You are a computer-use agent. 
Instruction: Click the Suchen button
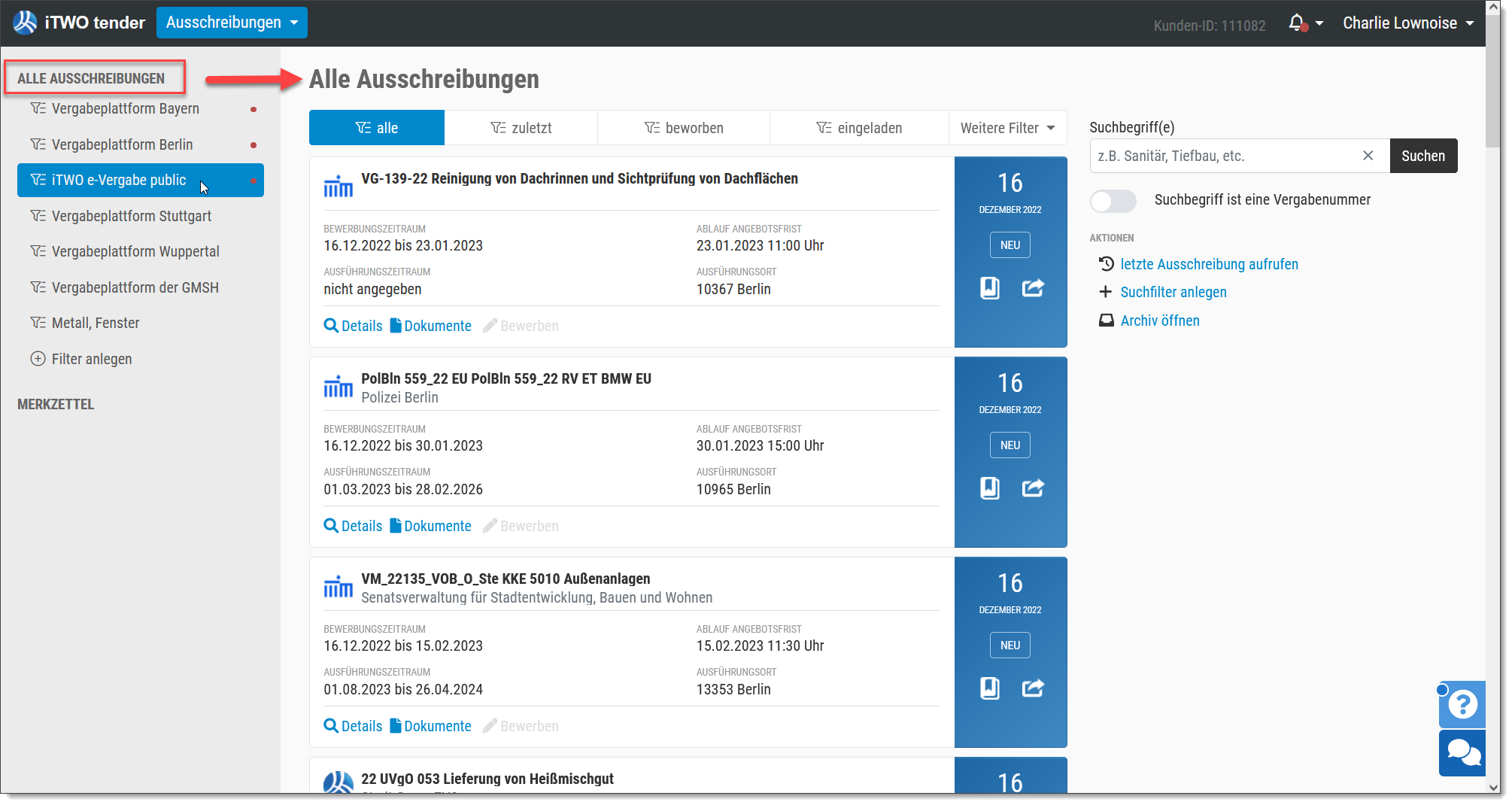(x=1423, y=156)
